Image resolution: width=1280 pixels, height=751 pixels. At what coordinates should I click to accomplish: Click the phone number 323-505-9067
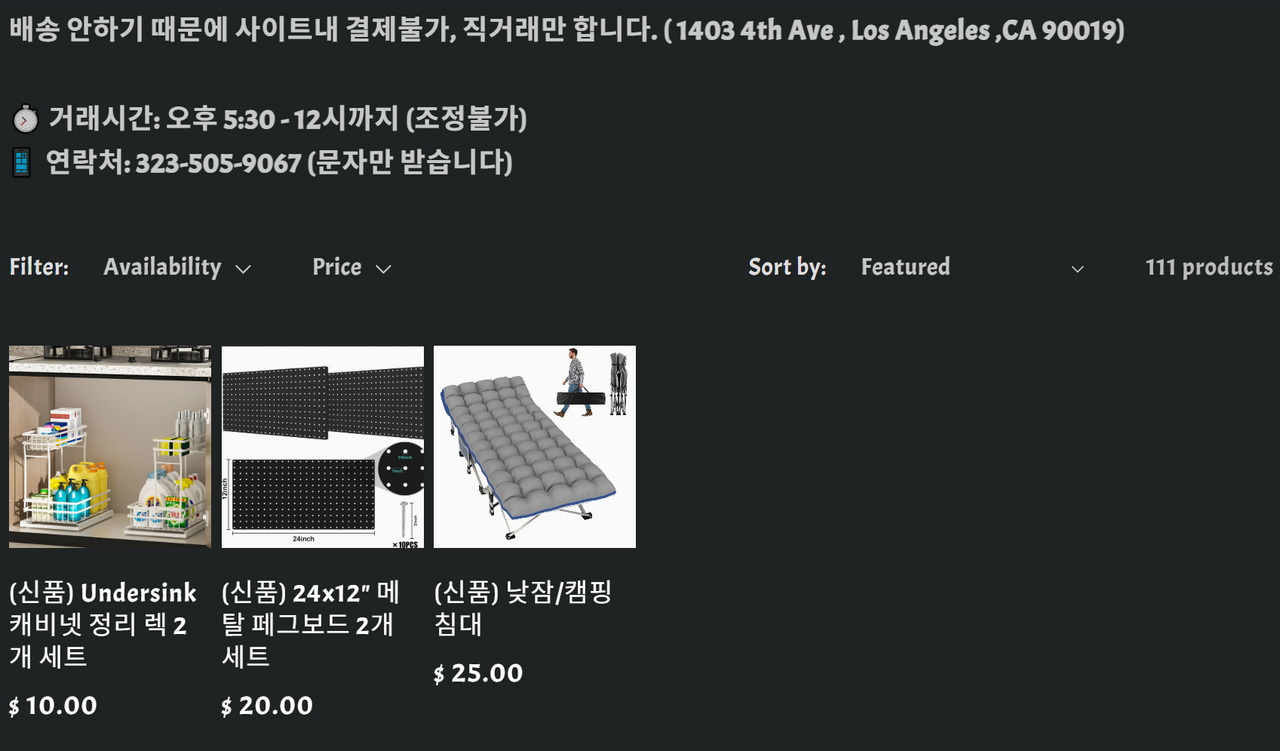click(x=218, y=163)
